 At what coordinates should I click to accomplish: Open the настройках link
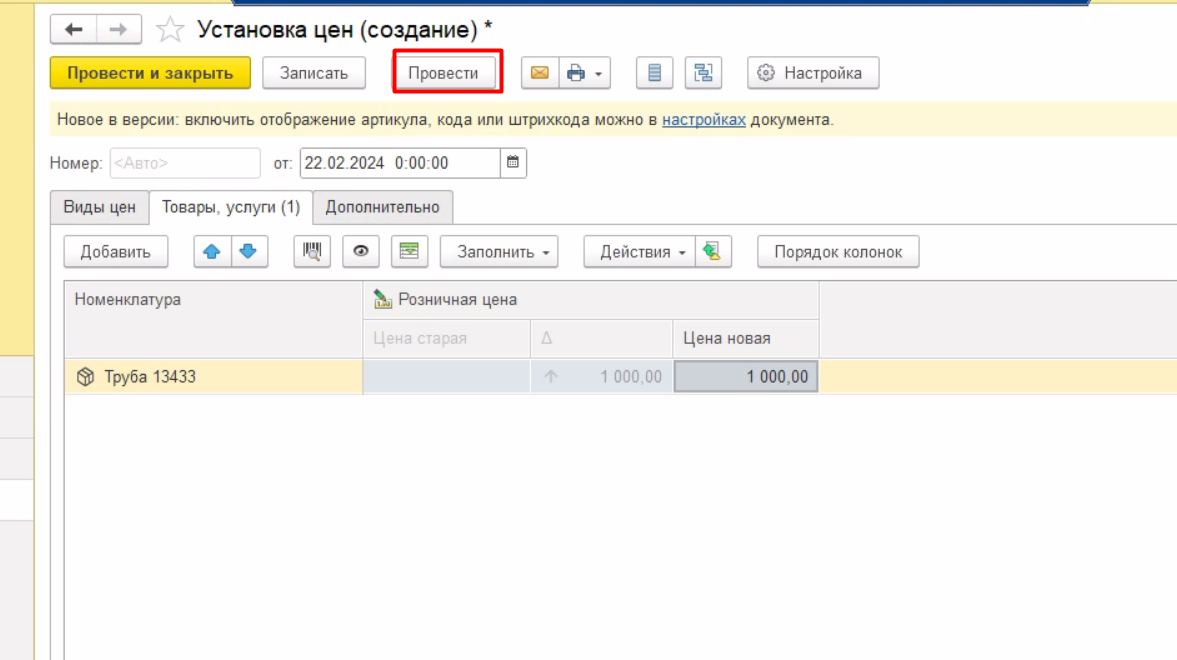coord(703,120)
